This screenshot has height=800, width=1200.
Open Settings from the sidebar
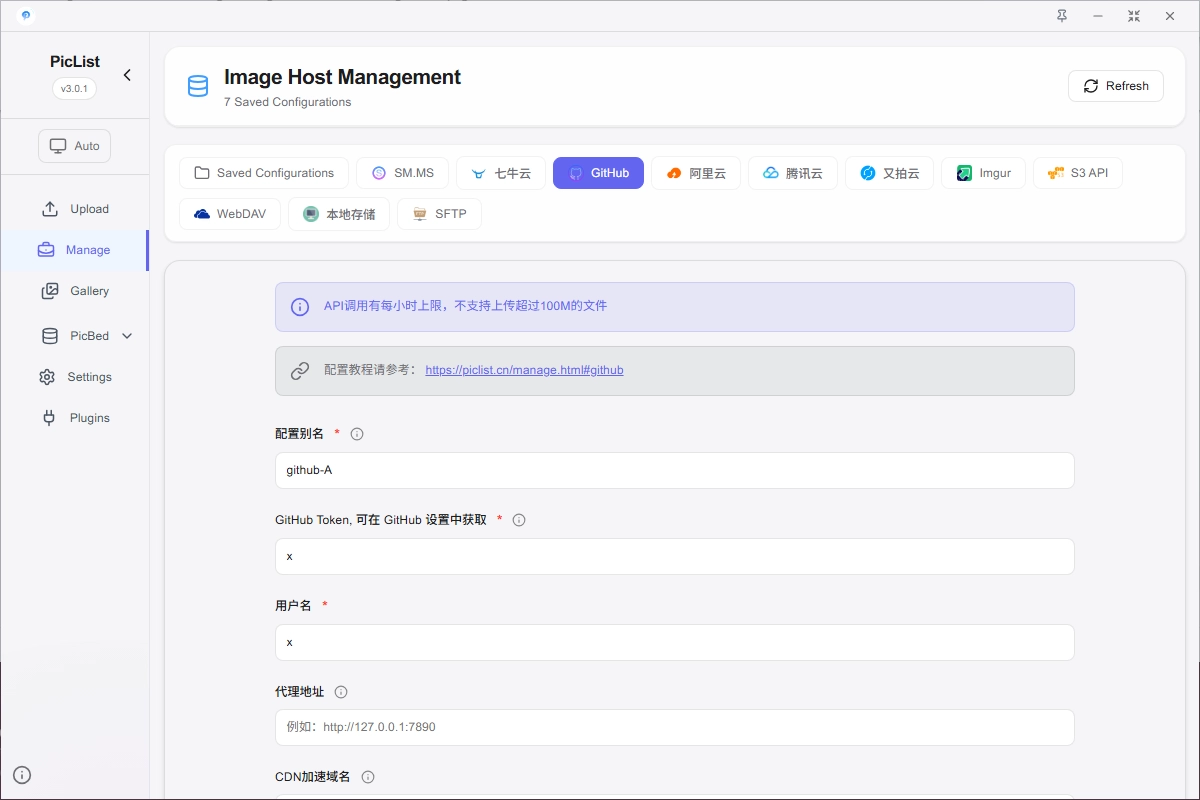point(75,377)
